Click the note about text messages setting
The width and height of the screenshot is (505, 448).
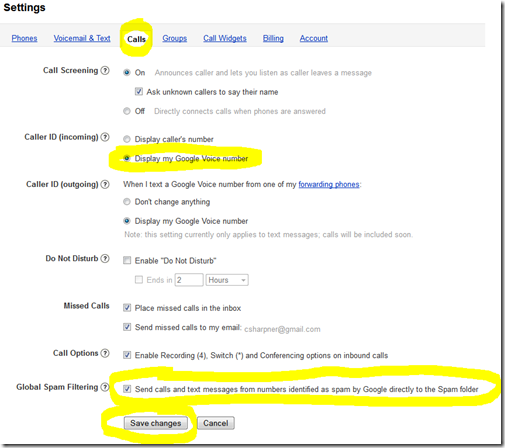(269, 235)
